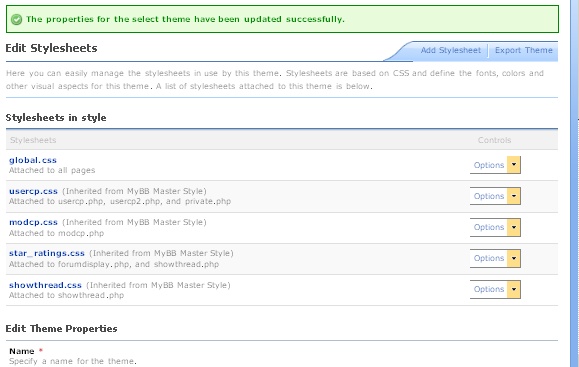579x367 pixels.
Task: Click Options button for usercp.css
Action: pos(489,196)
